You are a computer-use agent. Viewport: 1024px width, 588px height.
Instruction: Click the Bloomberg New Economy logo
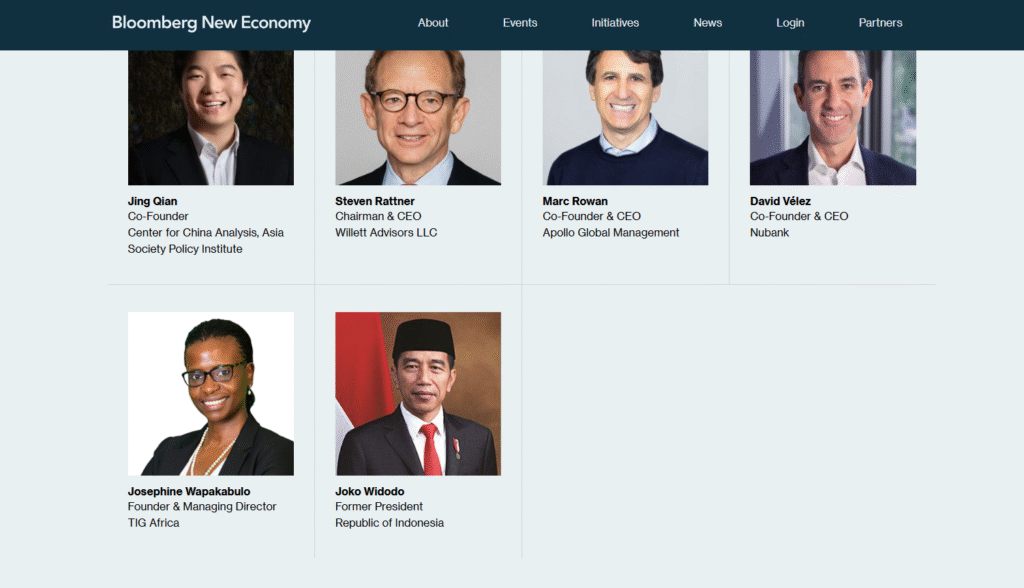[211, 23]
